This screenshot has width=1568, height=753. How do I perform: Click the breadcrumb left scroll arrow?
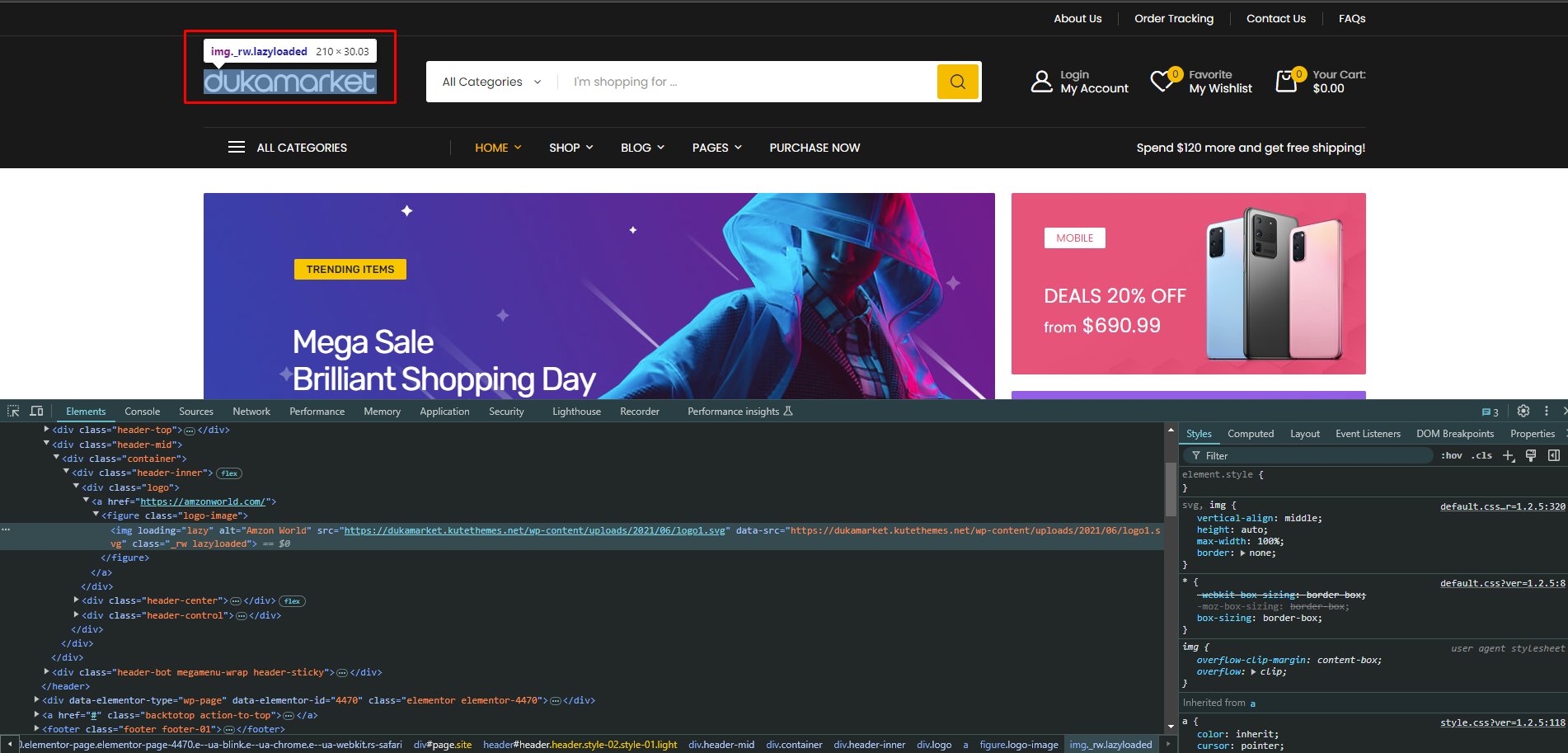(9, 745)
